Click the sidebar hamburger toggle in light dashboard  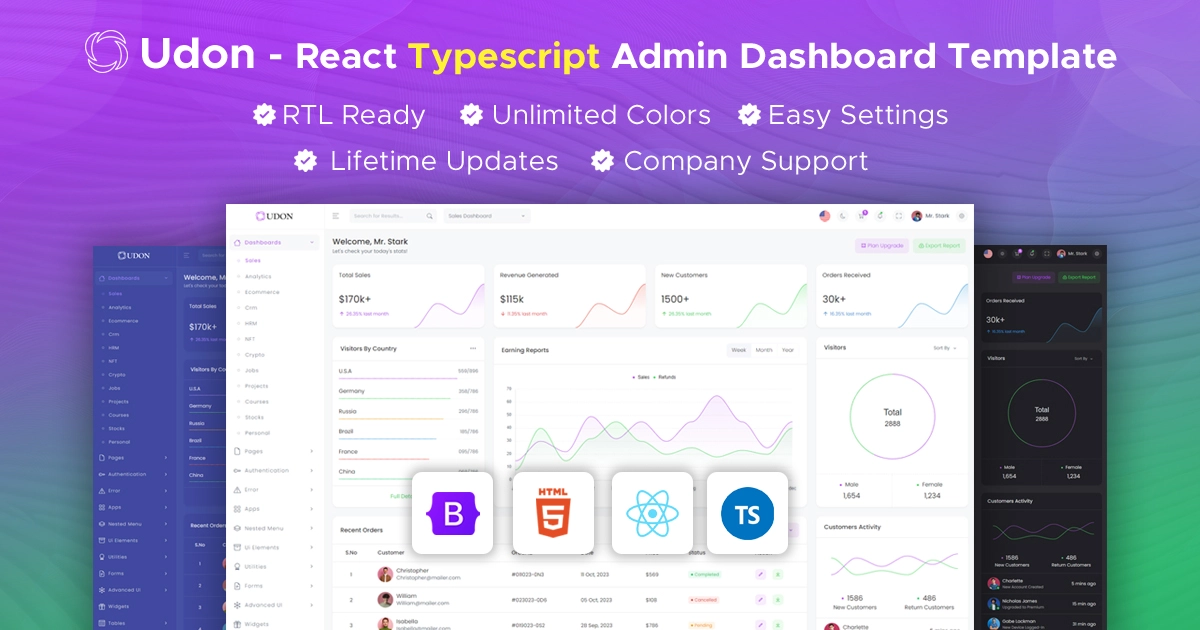pyautogui.click(x=336, y=216)
